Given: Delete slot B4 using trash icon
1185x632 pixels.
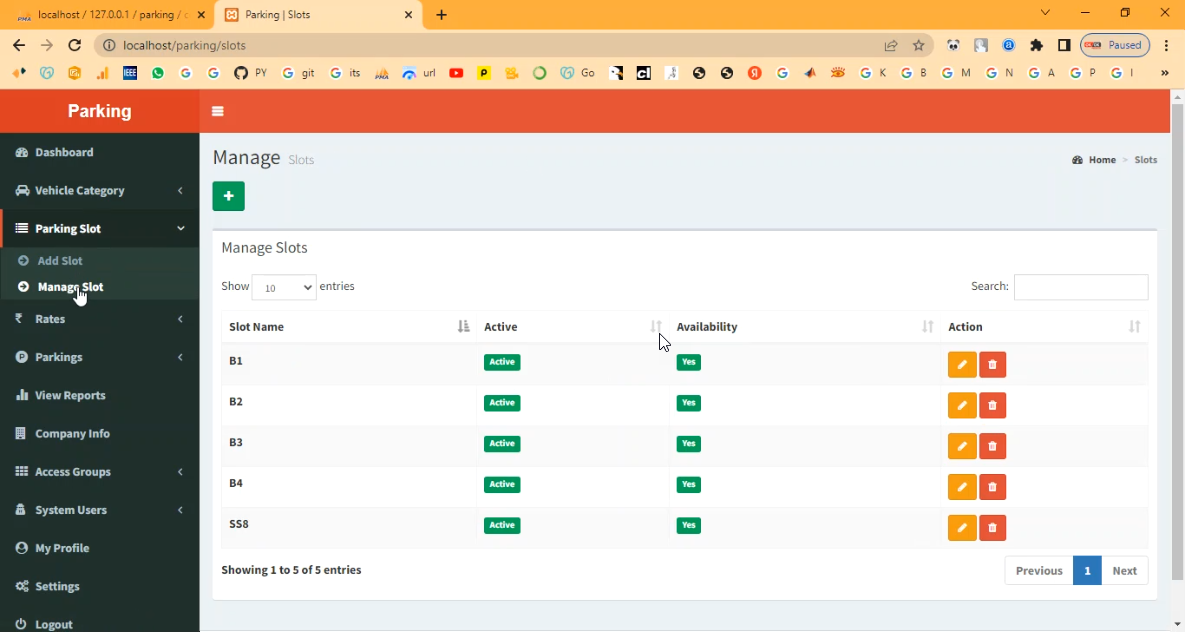Looking at the screenshot, I should 992,487.
